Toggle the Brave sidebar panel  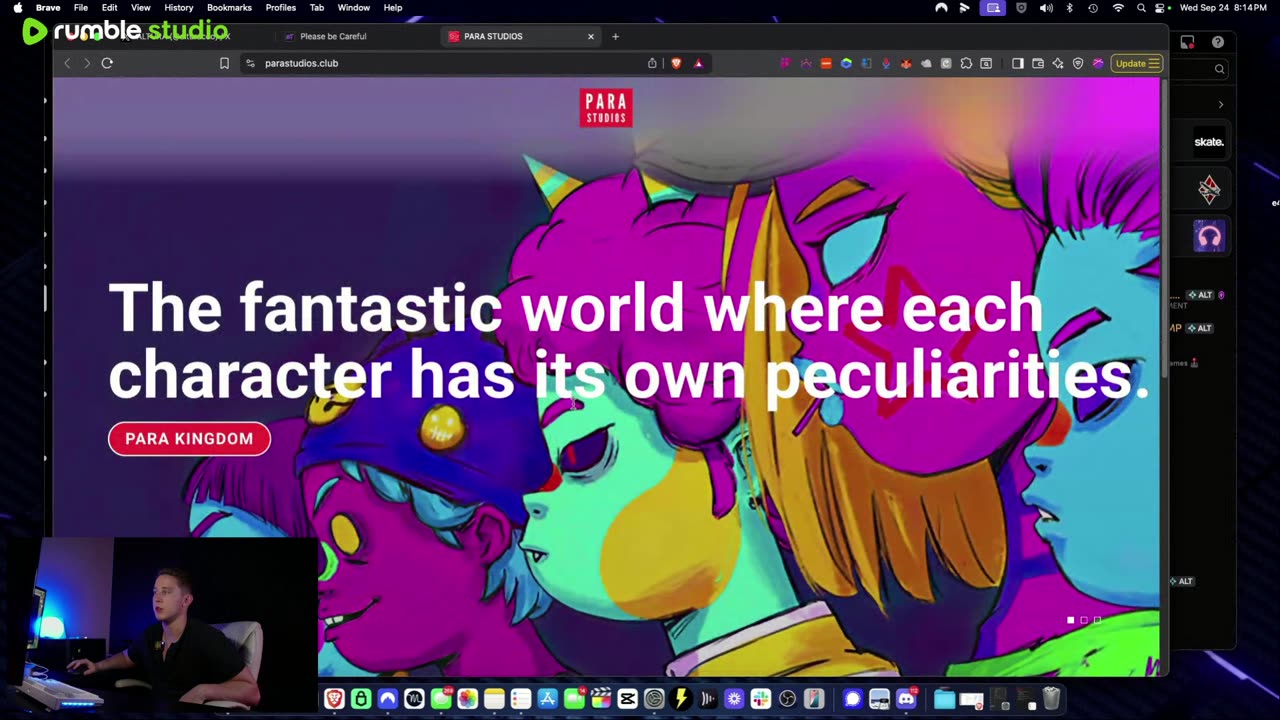1017,63
